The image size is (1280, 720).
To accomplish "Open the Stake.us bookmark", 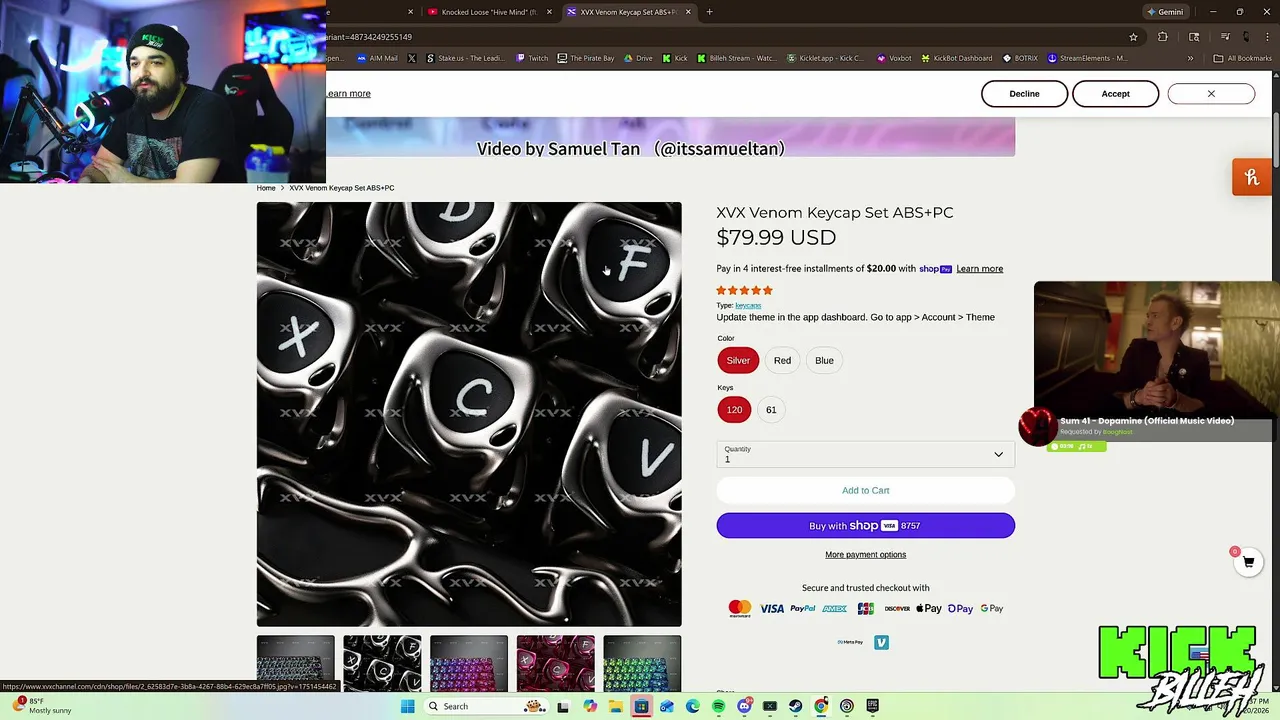I will [465, 58].
